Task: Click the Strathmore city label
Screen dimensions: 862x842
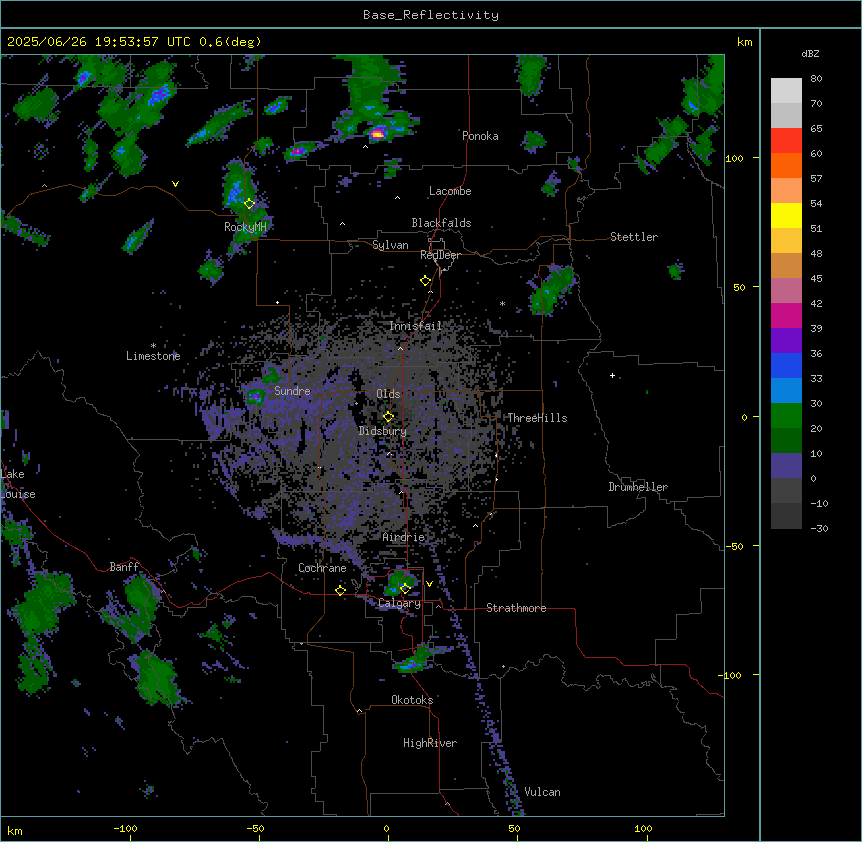Action: coord(516,608)
